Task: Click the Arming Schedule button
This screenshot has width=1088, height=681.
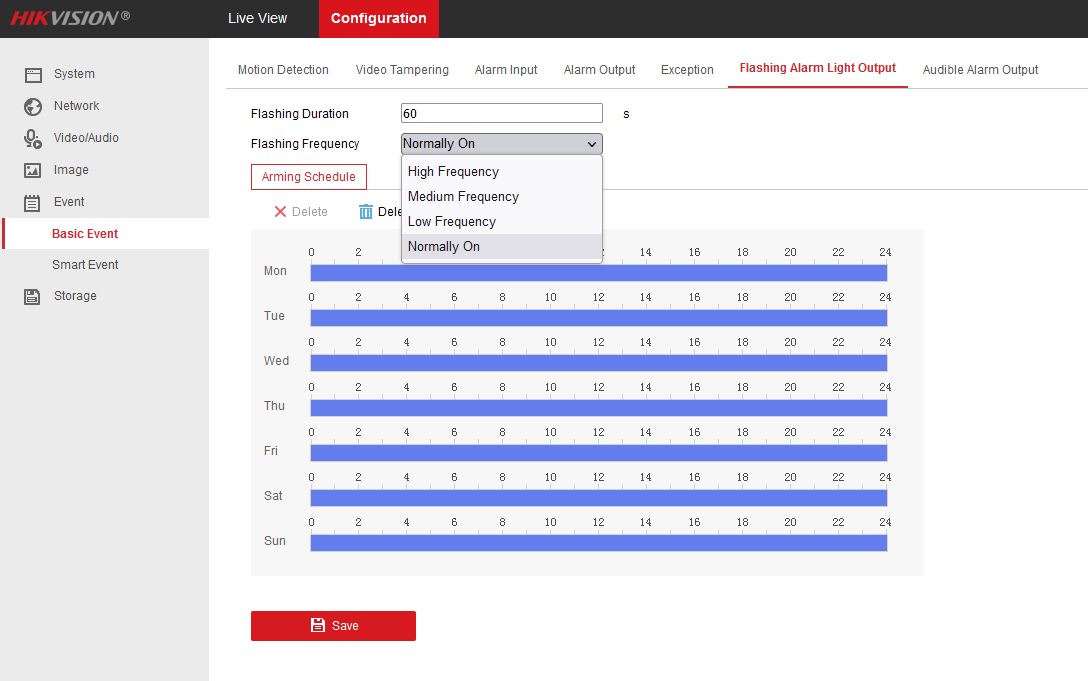Action: pos(308,177)
